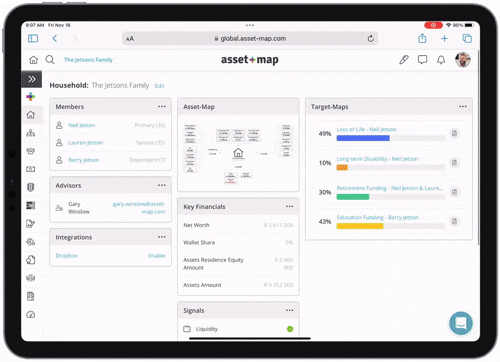
Task: Open the shield sidebar icon
Action: 31,187
